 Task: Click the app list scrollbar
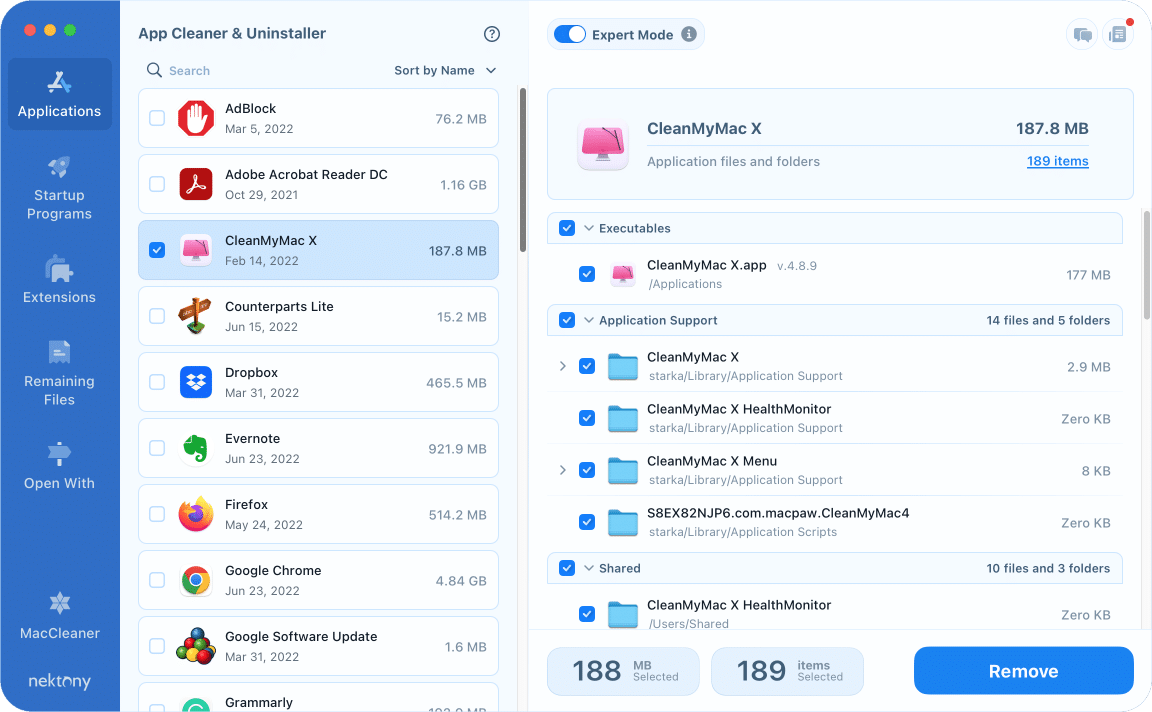523,170
